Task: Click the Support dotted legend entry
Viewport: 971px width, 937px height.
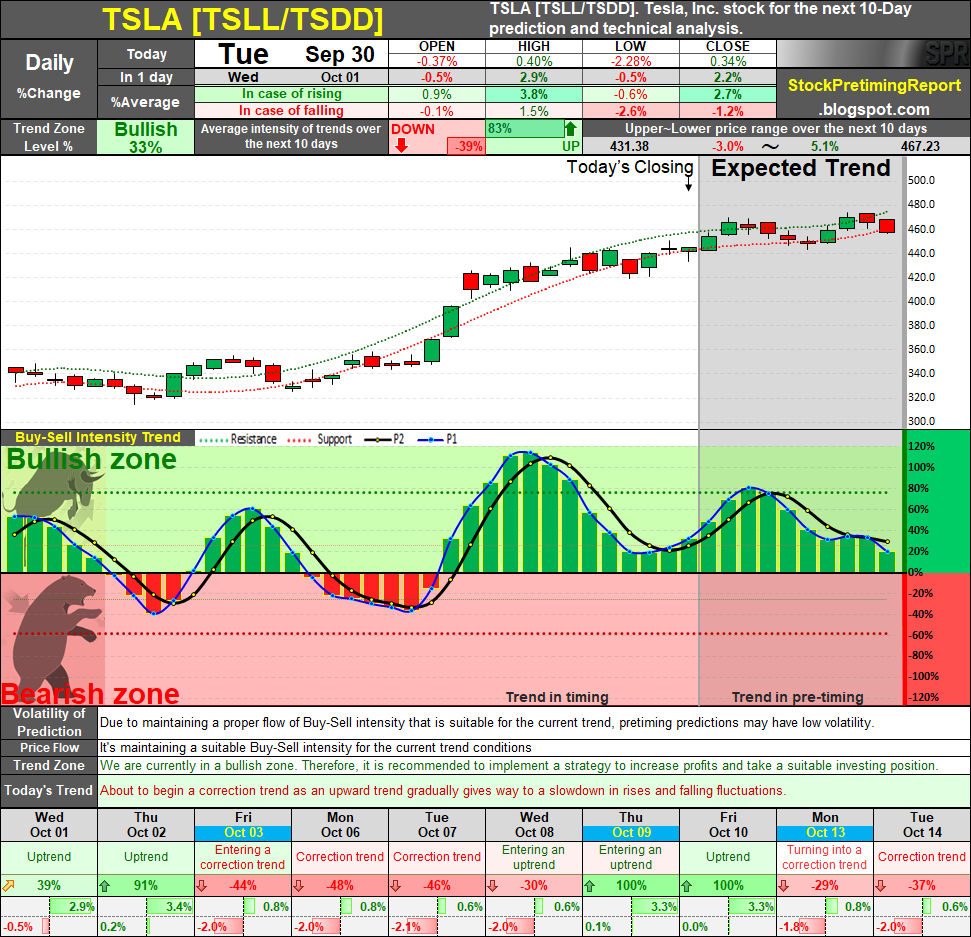Action: pyautogui.click(x=320, y=439)
